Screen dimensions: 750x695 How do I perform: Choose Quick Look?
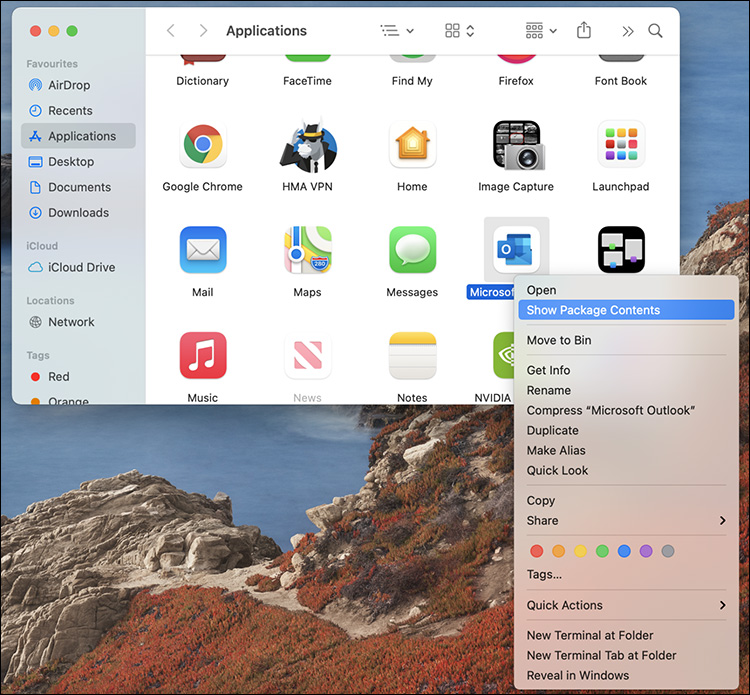tap(626, 471)
